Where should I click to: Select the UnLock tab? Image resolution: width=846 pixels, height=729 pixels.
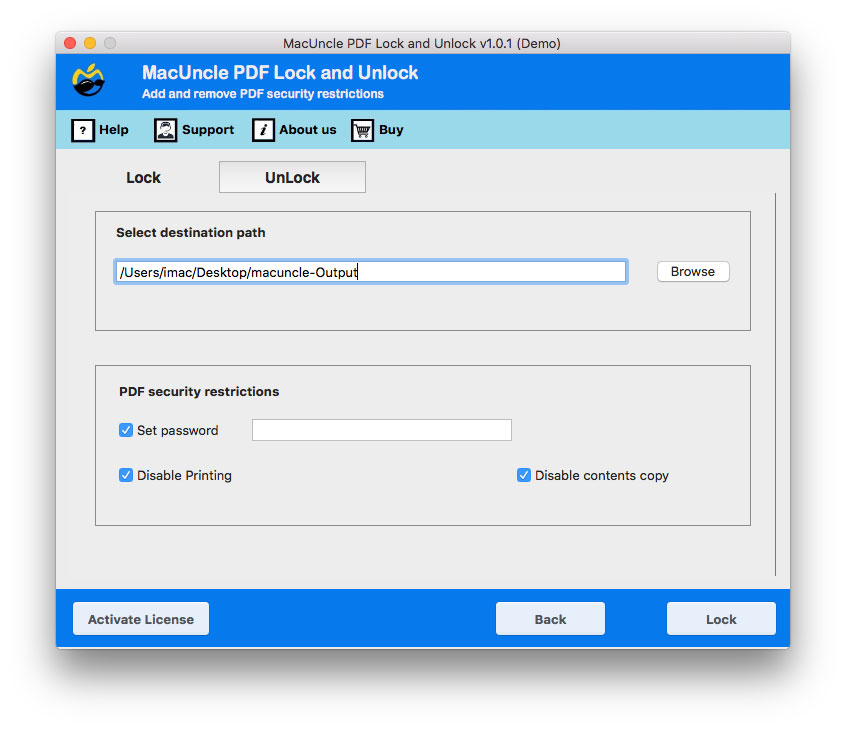291,177
